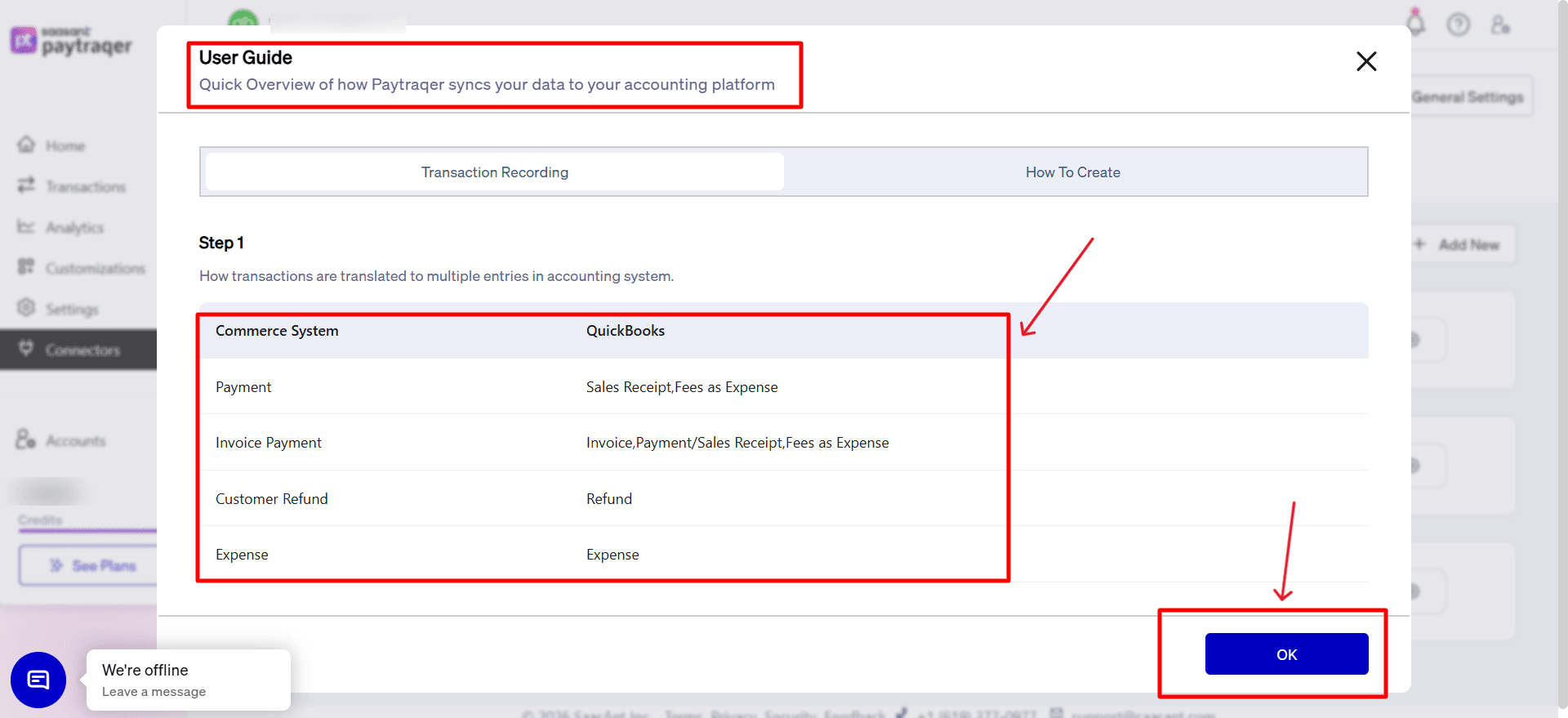Click the "Commerce System" column header
This screenshot has height=718, width=1568.
tap(277, 331)
